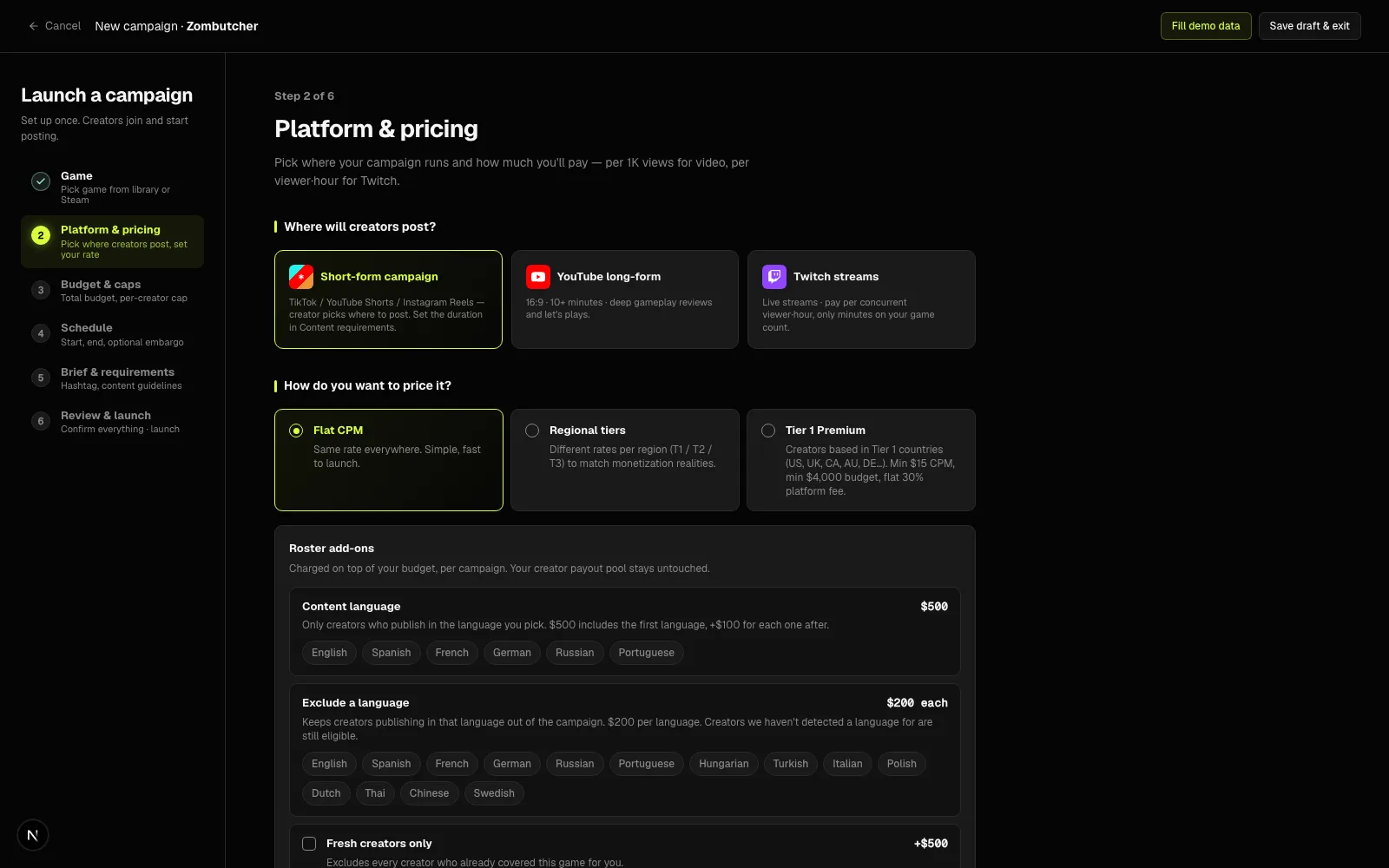Toggle Portuguese under Content language
1389x868 pixels.
[x=647, y=653]
